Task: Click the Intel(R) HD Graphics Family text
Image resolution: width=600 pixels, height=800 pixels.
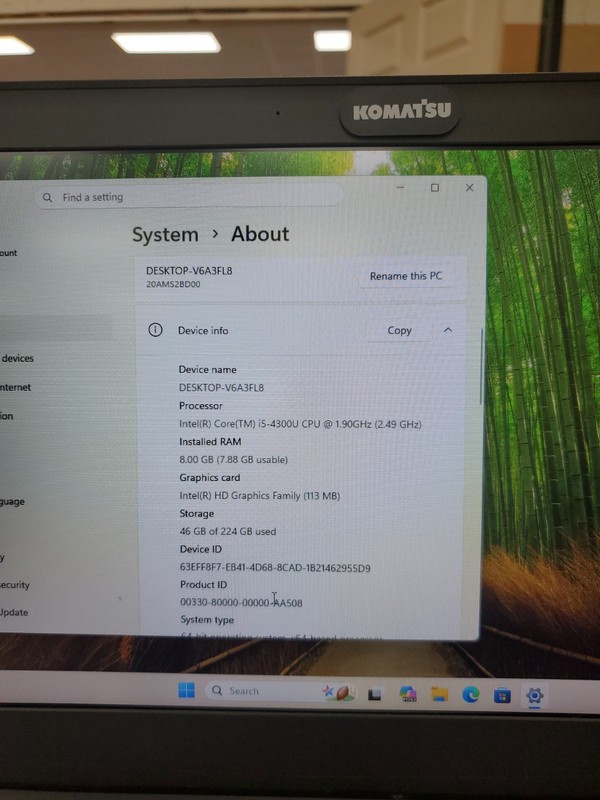Action: (x=259, y=495)
